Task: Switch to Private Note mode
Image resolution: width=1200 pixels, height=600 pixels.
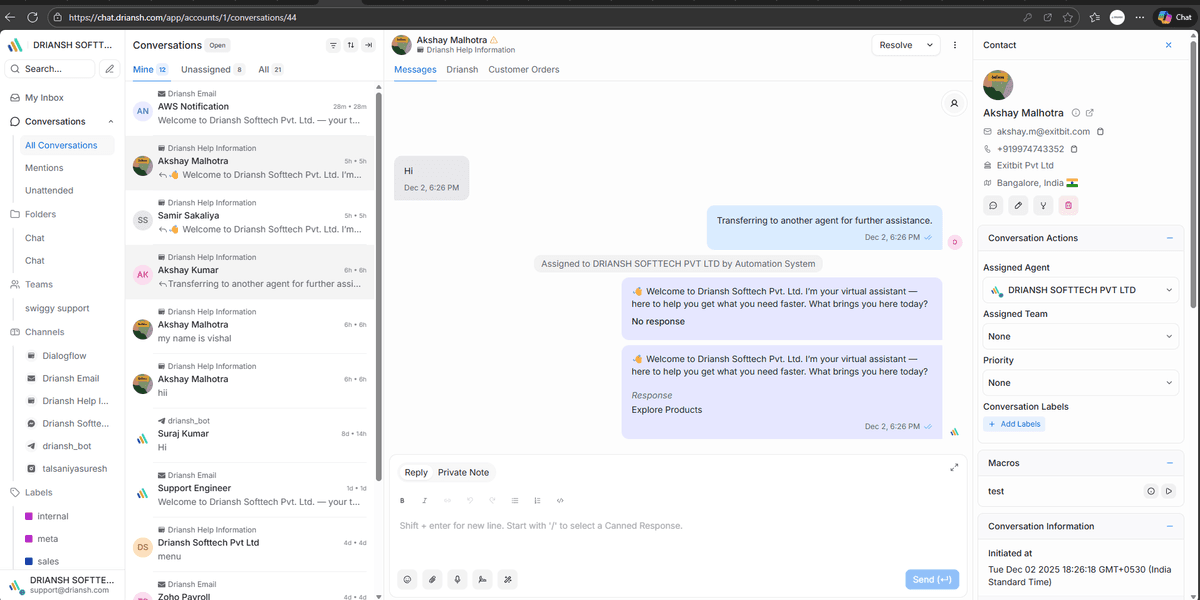Action: (463, 472)
